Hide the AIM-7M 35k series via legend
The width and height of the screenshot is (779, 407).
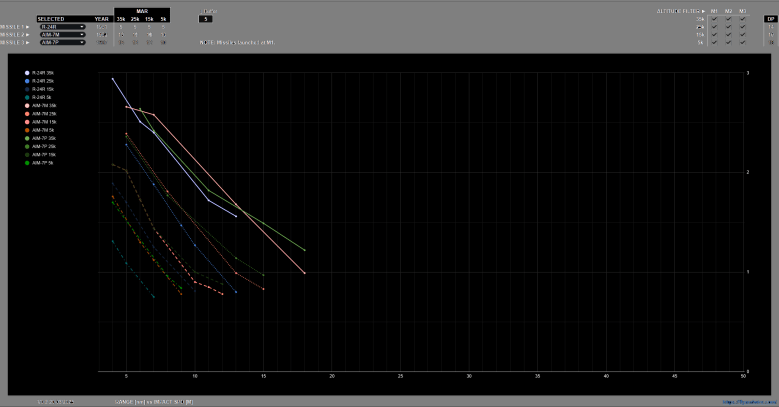tap(28, 105)
